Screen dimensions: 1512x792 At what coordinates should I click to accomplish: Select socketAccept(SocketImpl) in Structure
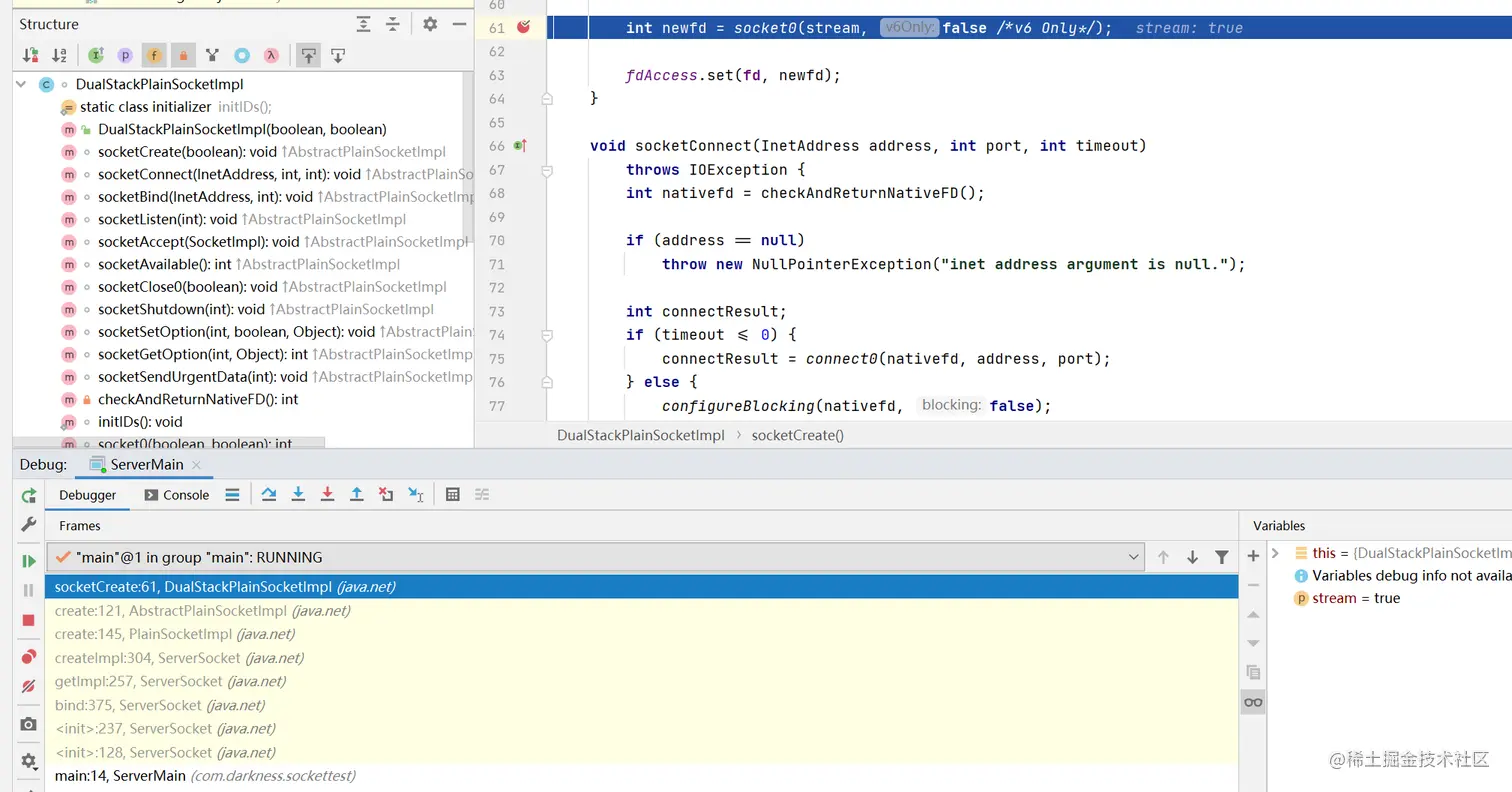pyautogui.click(x=264, y=242)
